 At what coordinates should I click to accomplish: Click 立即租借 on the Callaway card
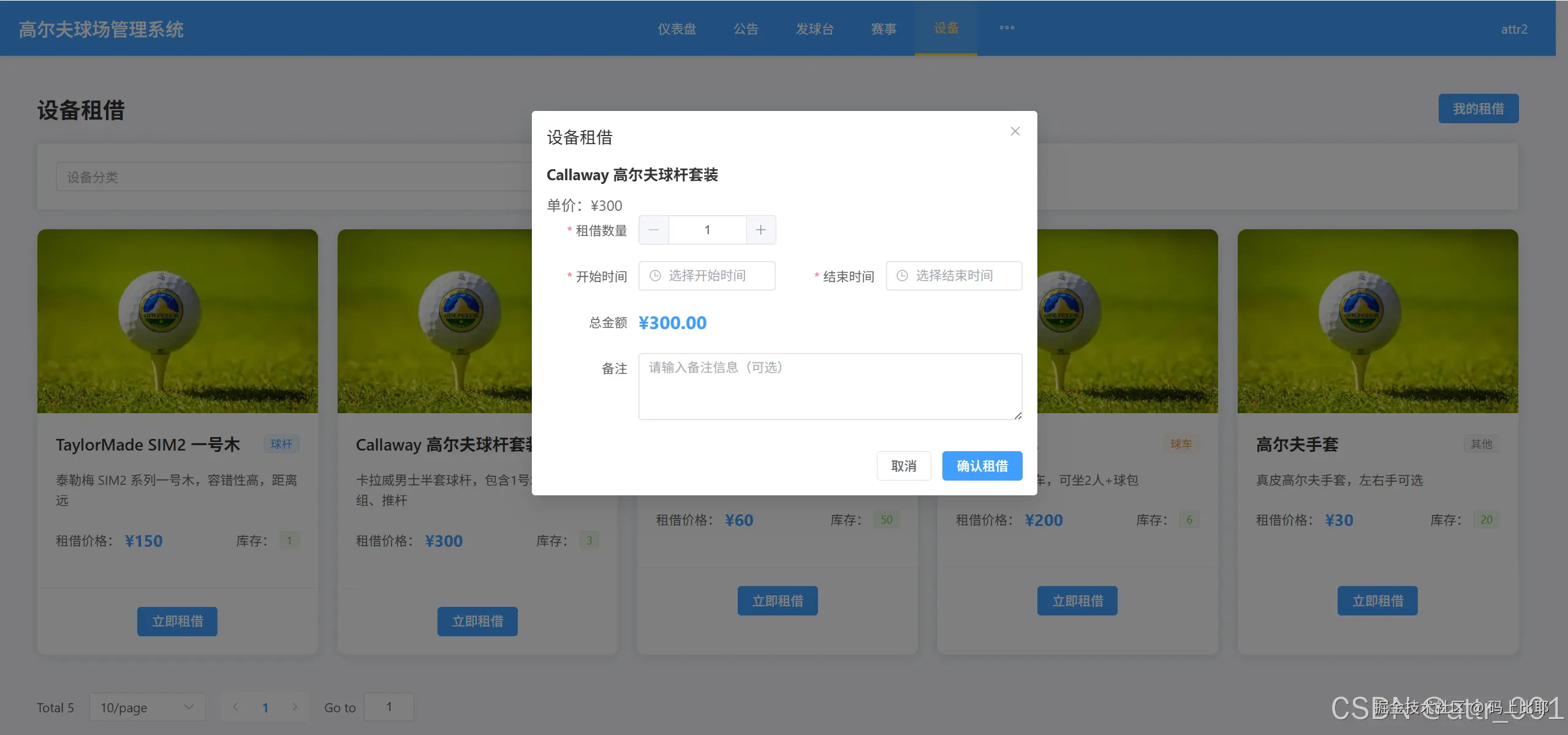coord(477,622)
